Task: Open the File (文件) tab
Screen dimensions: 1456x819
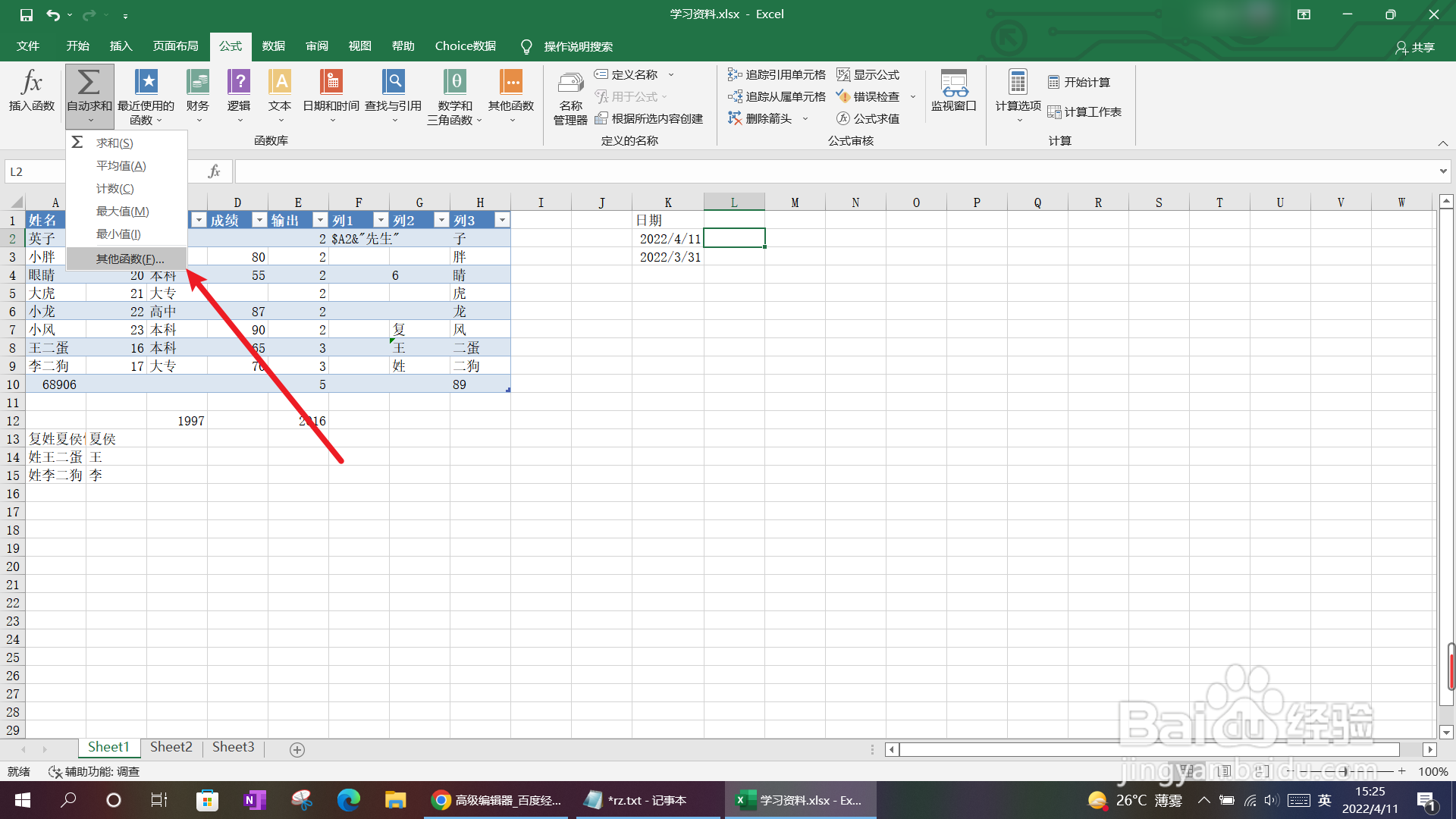Action: pos(28,46)
